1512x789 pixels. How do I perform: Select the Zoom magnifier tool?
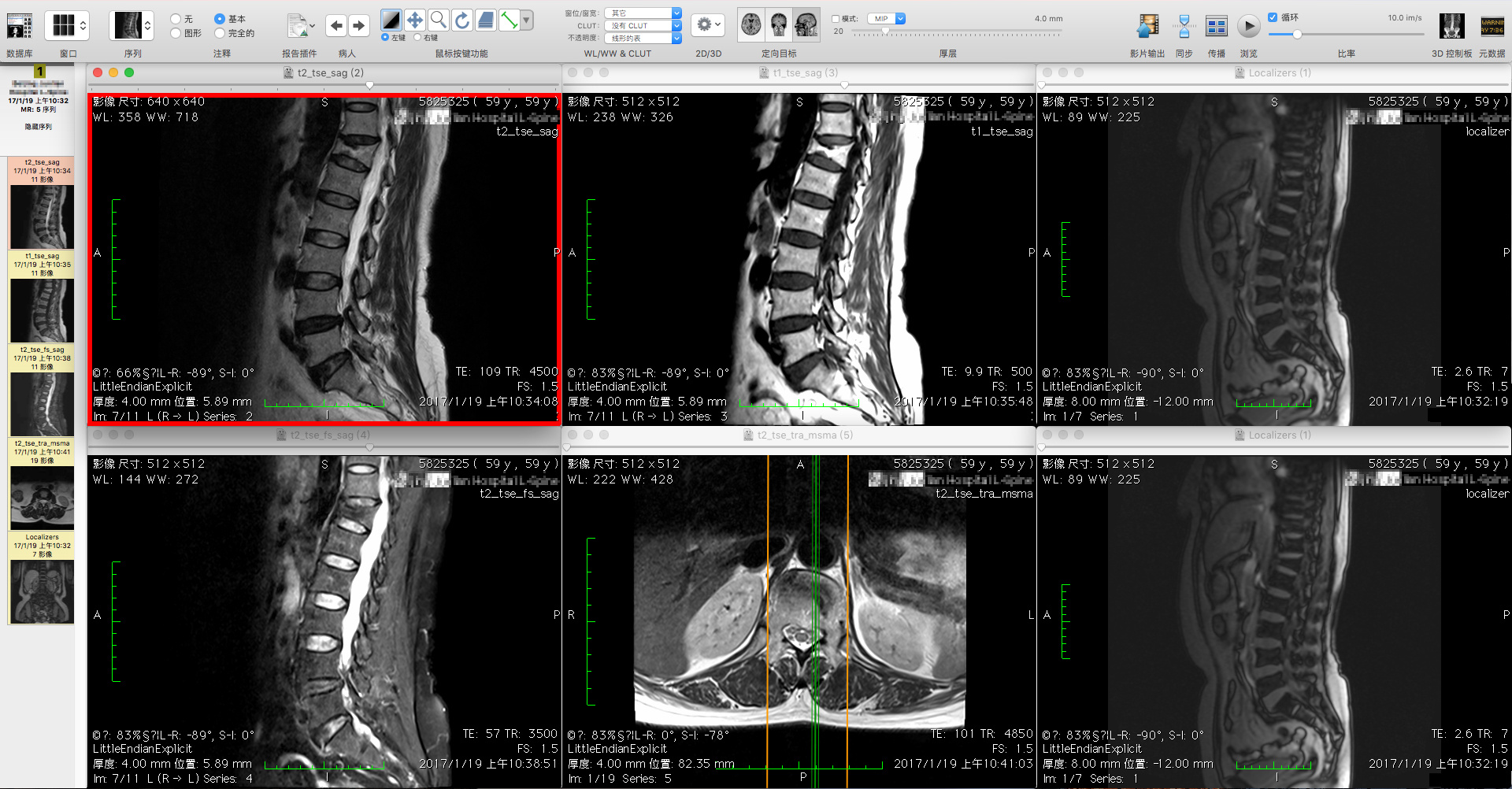[439, 20]
